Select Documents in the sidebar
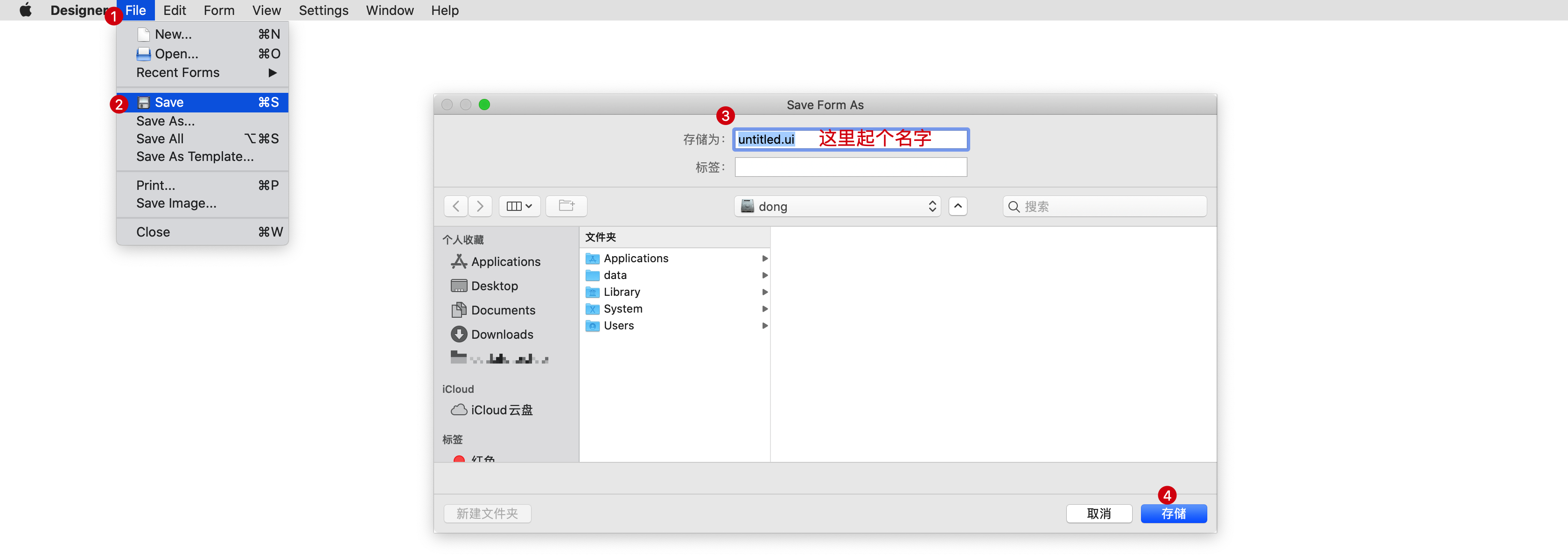The height and width of the screenshot is (558, 1568). 503,310
